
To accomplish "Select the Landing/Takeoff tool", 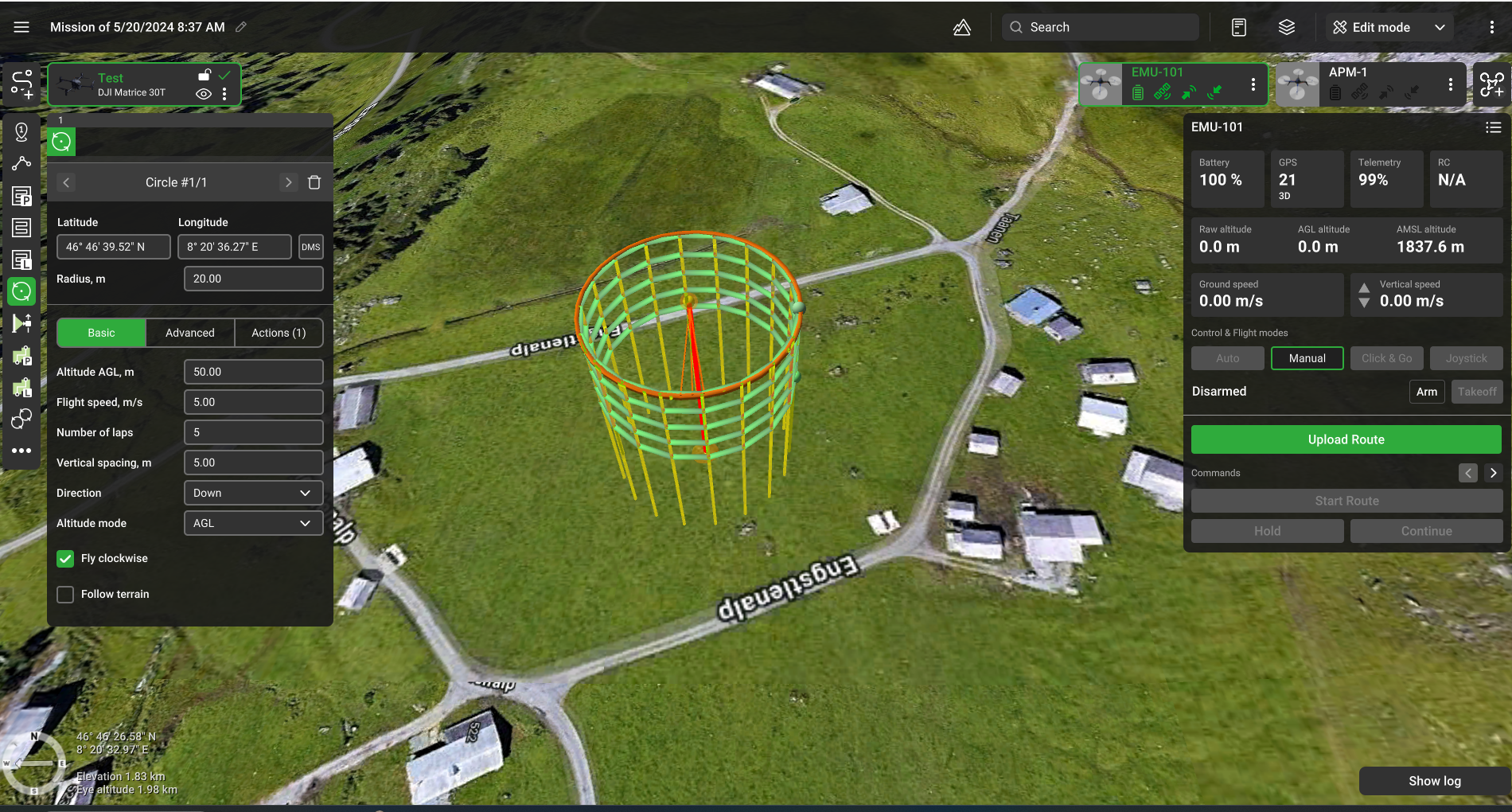I will click(21, 323).
